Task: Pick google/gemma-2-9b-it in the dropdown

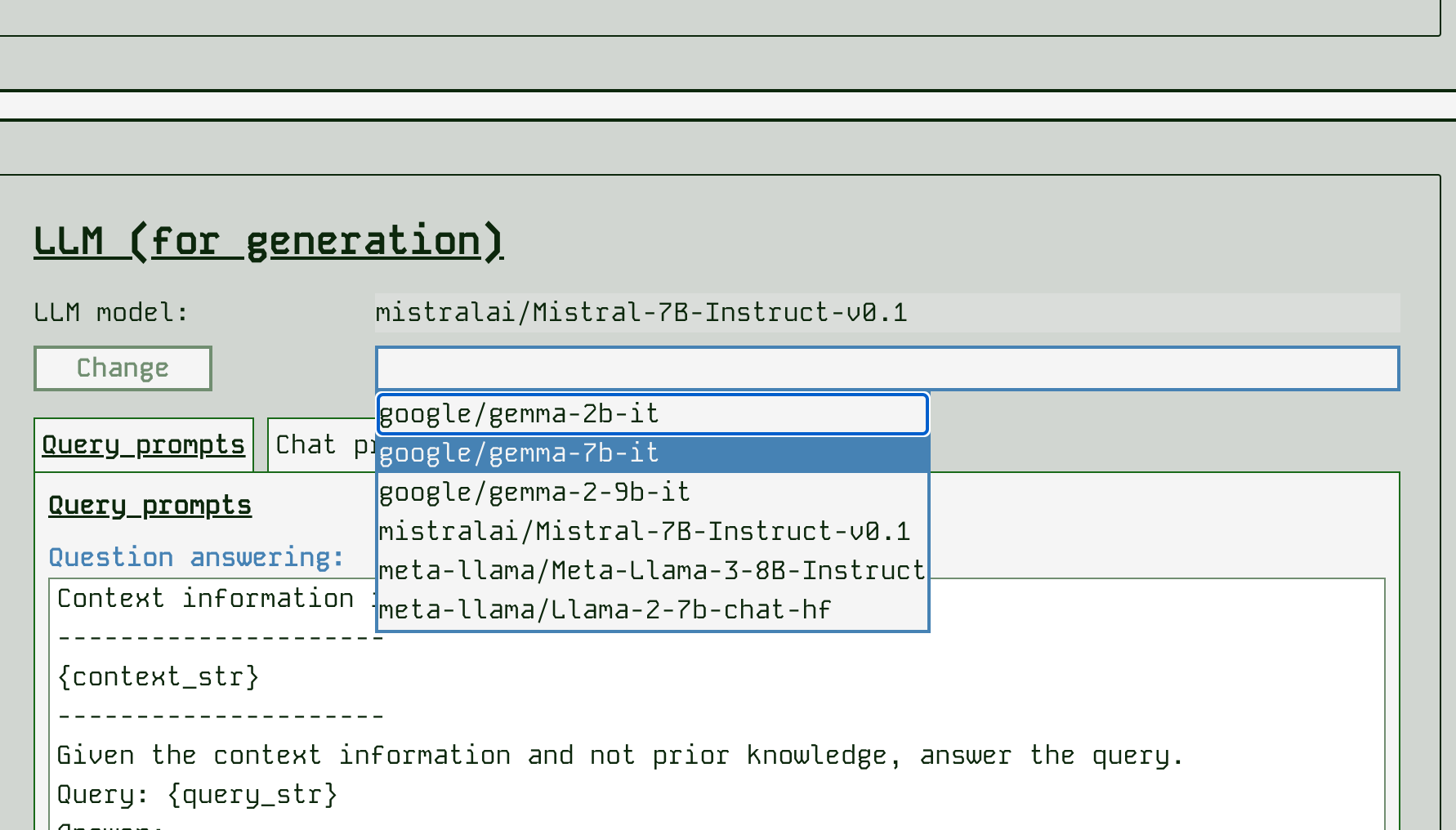Action: [x=651, y=493]
